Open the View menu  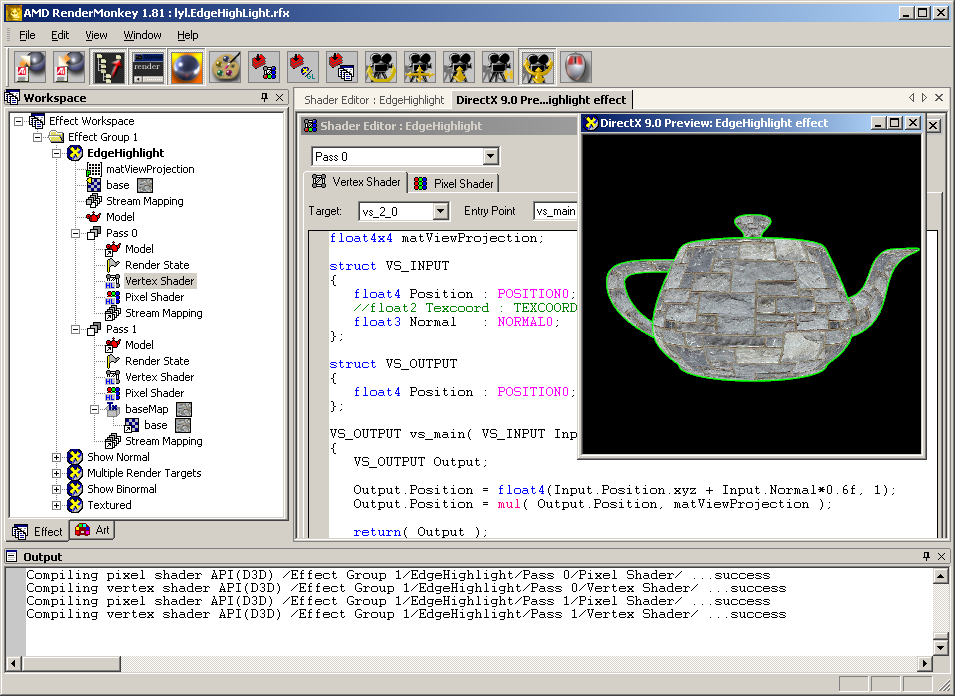tap(96, 35)
